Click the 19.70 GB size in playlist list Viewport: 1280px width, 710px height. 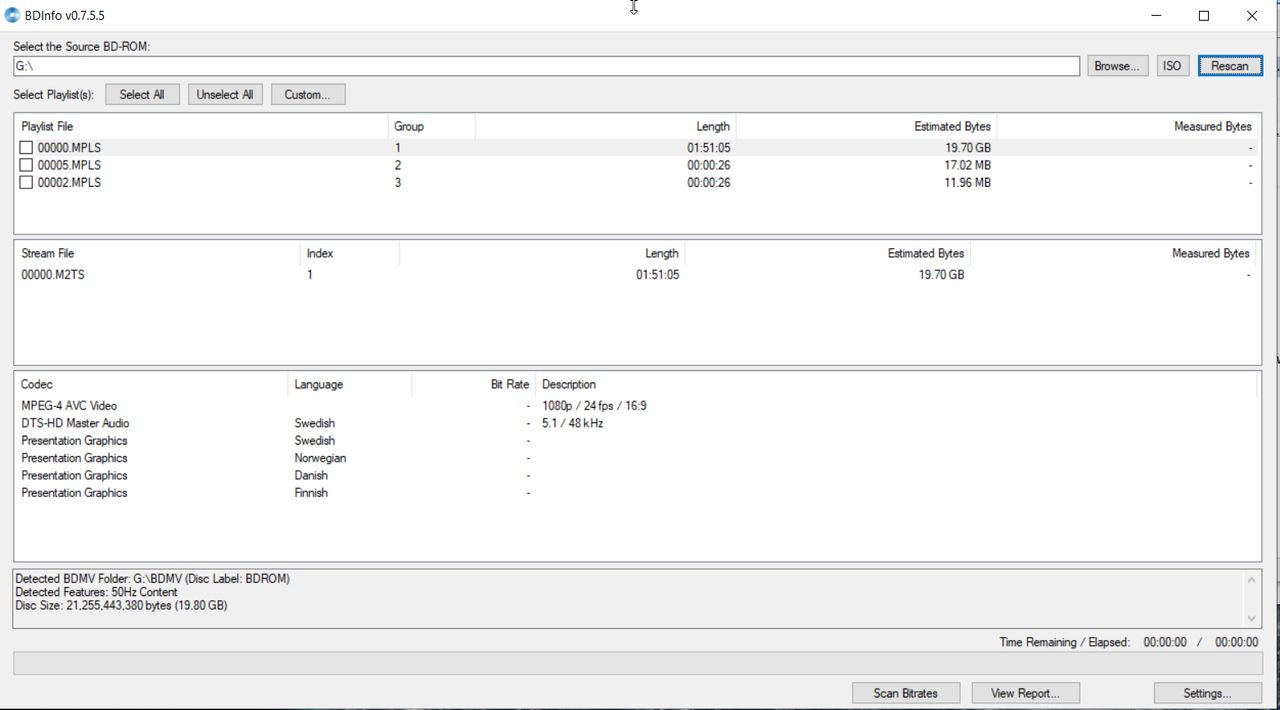pyautogui.click(x=967, y=148)
